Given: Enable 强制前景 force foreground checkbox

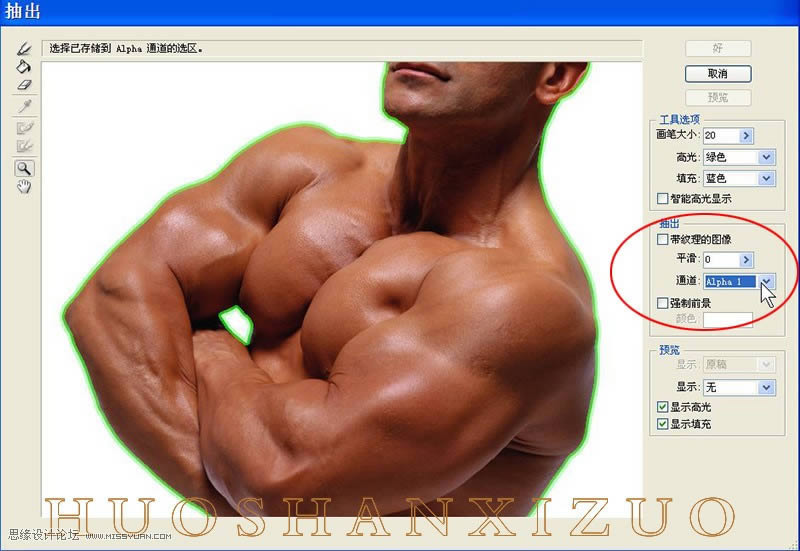Looking at the screenshot, I should (662, 303).
